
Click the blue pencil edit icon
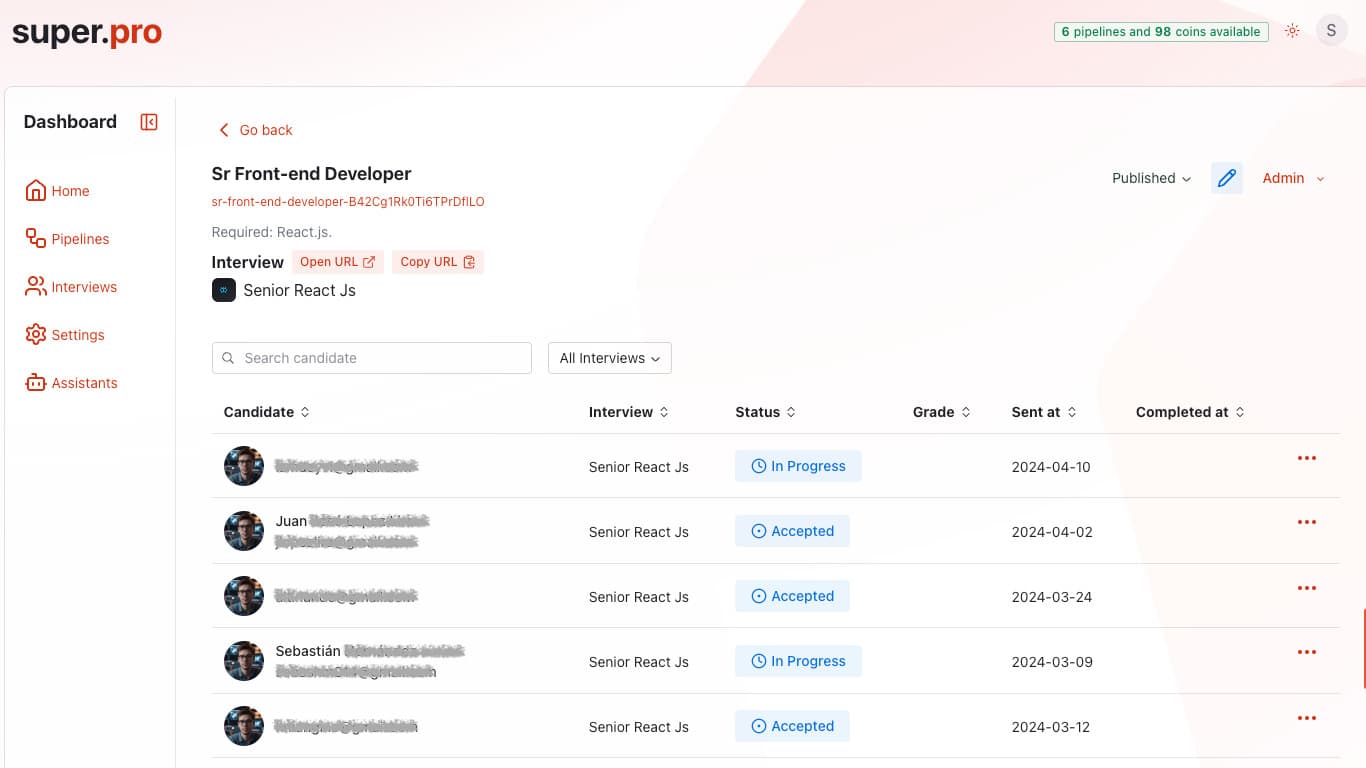pos(1226,178)
